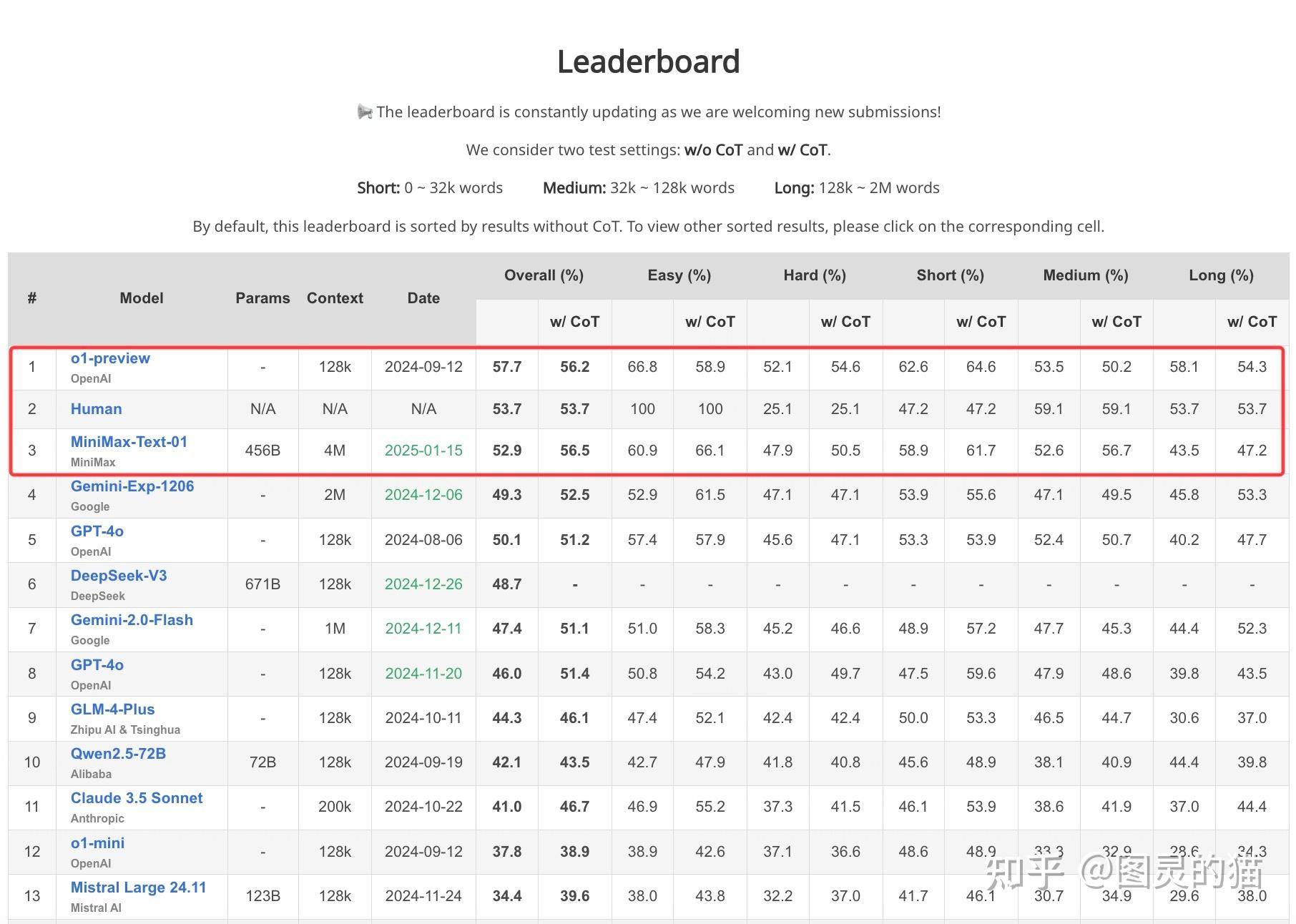Select the date 2024-12-06
Image resolution: width=1296 pixels, height=924 pixels.
coord(423,495)
